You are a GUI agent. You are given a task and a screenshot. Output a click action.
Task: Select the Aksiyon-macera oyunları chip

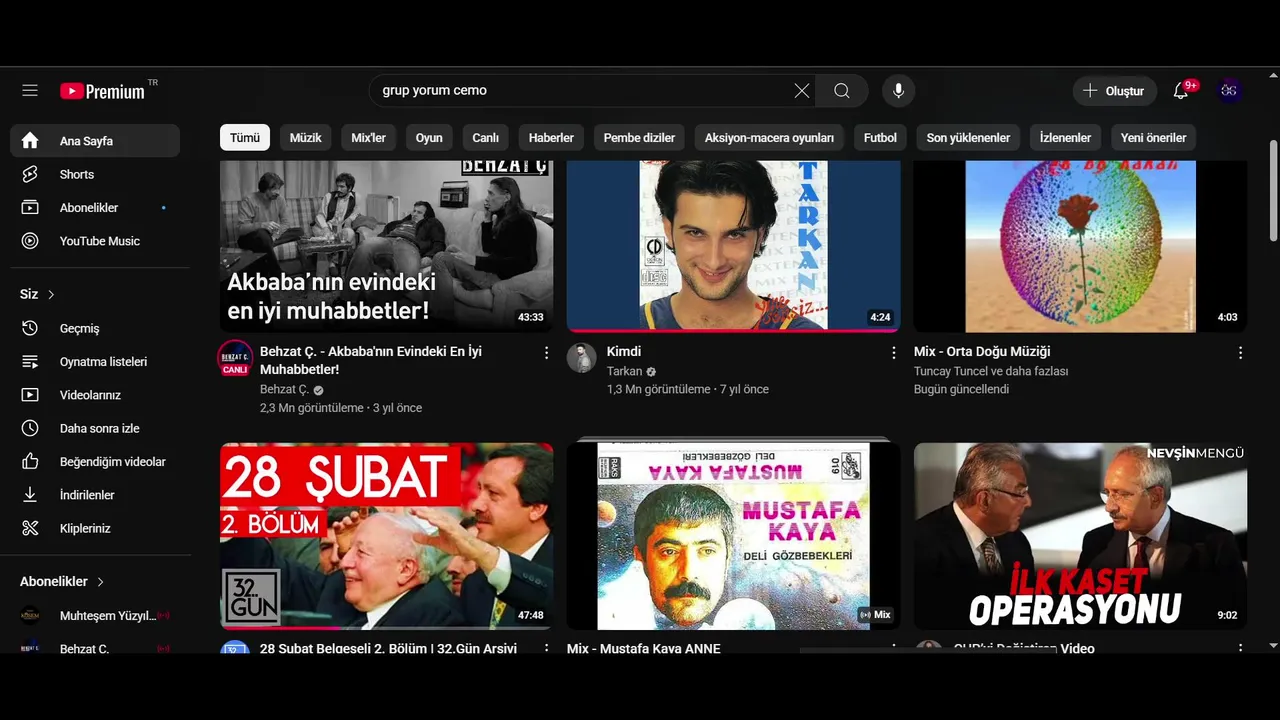769,138
